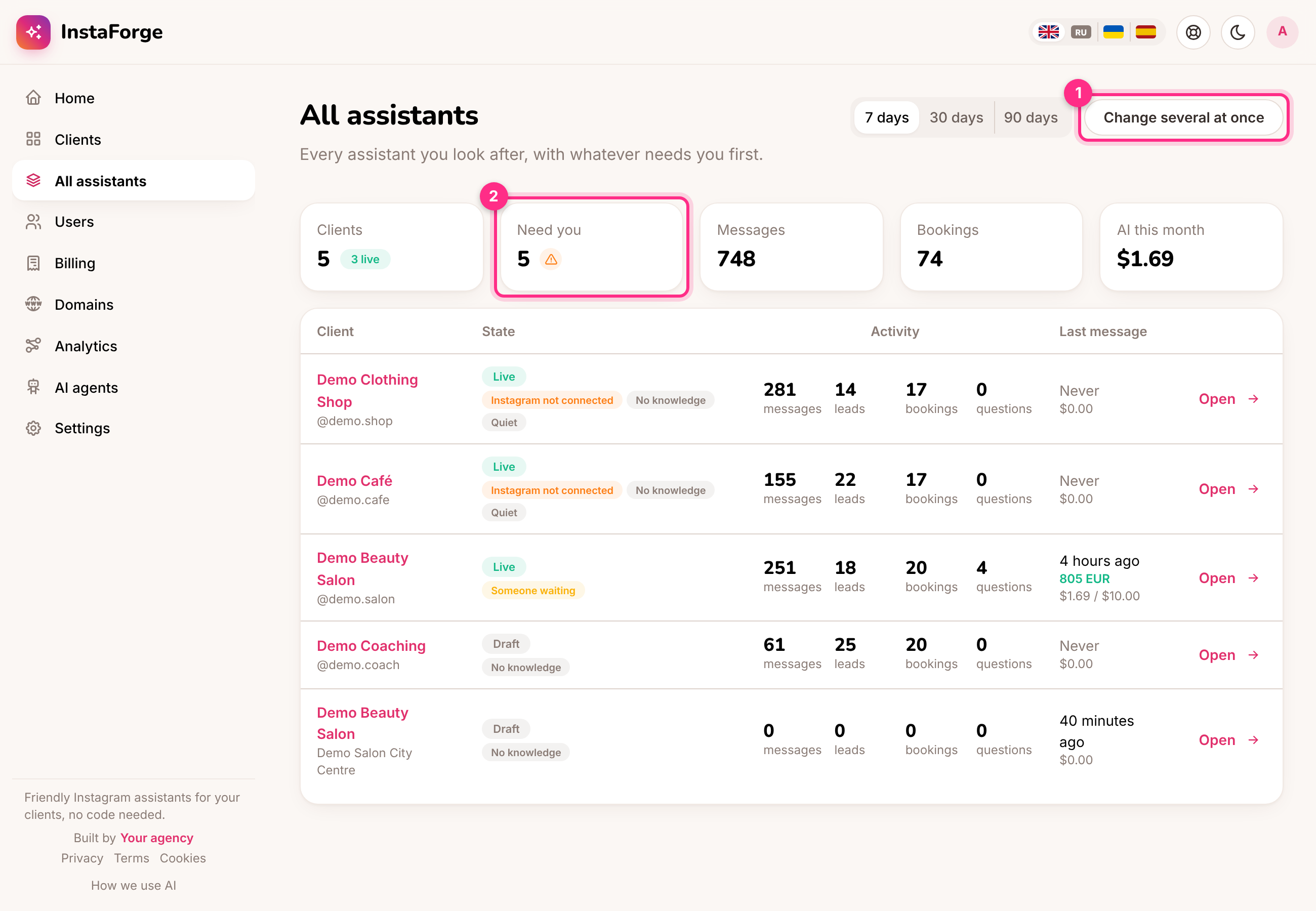Click the Demo Café client name
Viewport: 1316px width, 911px height.
(354, 481)
